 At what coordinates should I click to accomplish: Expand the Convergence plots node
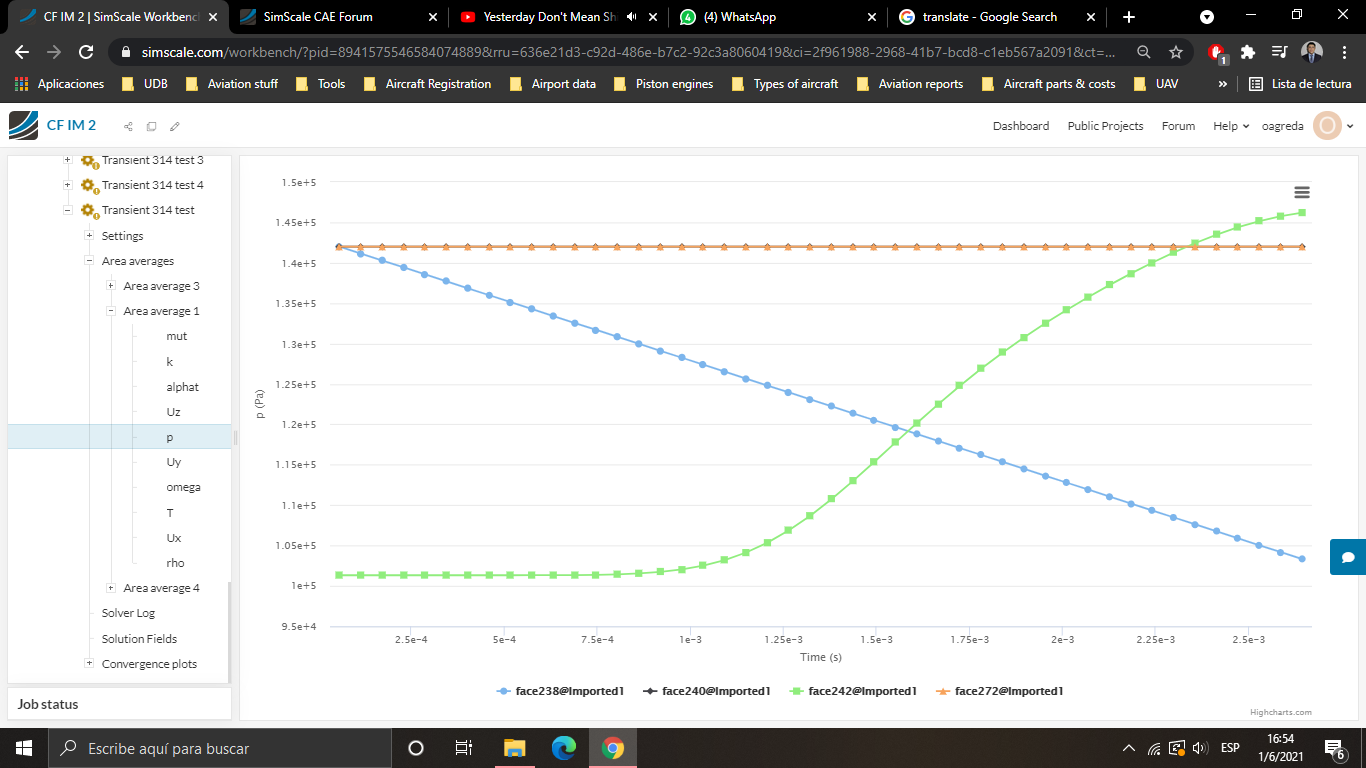click(89, 664)
